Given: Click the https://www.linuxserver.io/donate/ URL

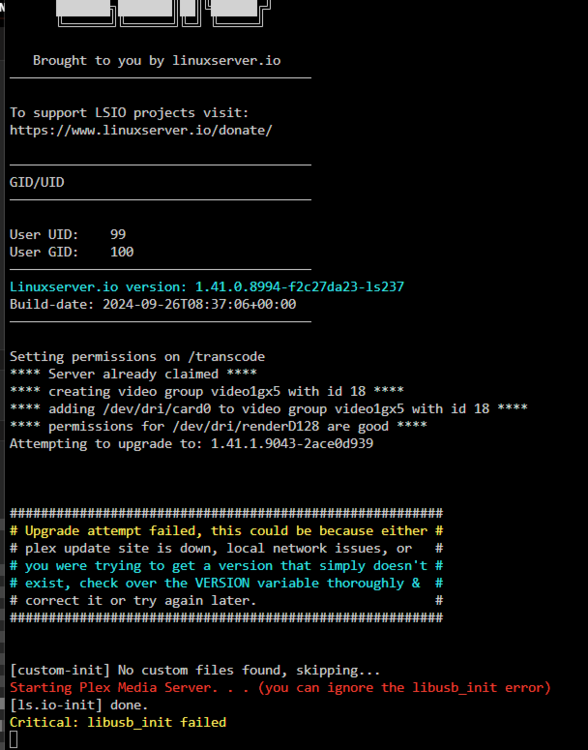Looking at the screenshot, I should (141, 131).
